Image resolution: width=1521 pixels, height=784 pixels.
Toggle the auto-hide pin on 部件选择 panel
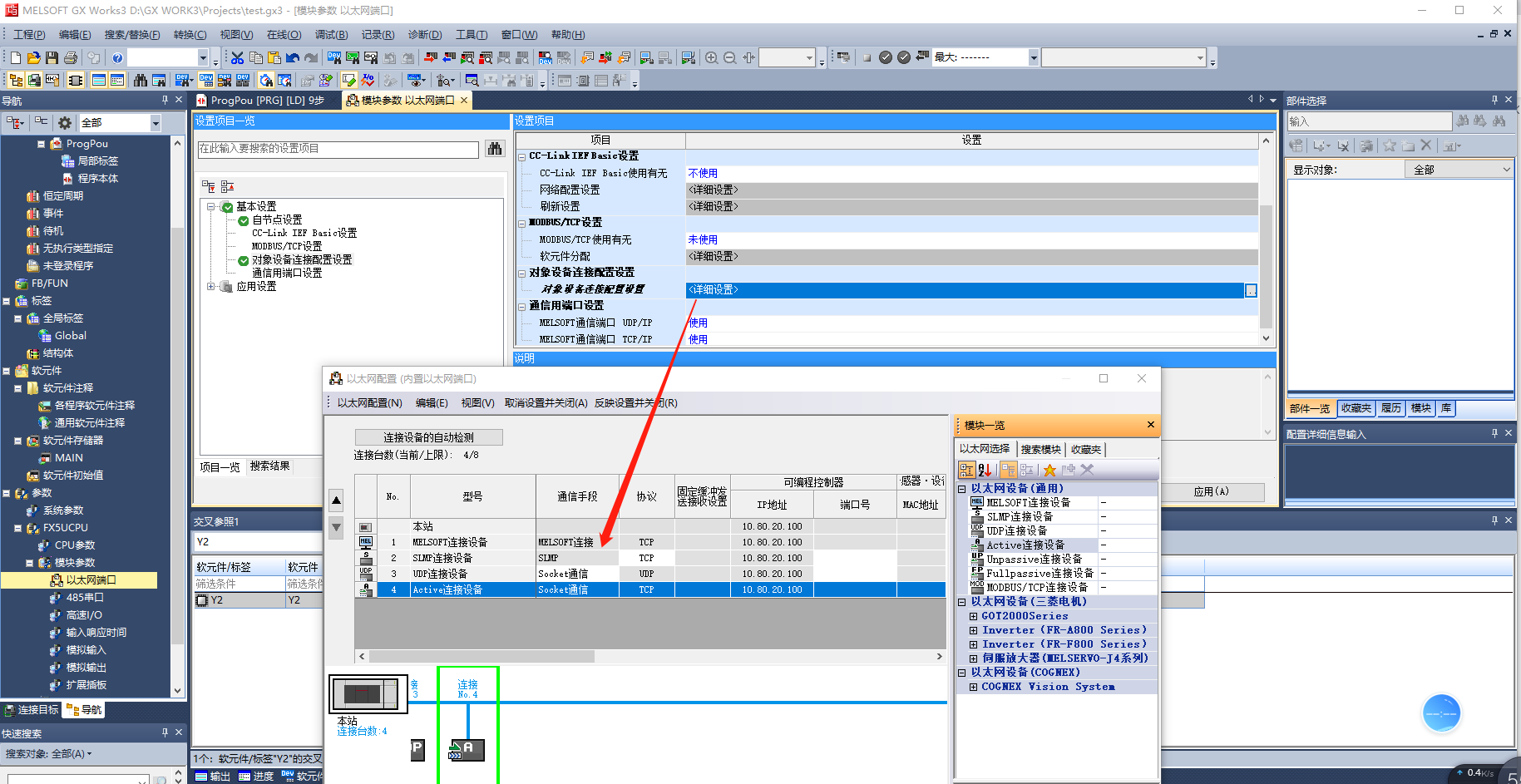[1494, 100]
